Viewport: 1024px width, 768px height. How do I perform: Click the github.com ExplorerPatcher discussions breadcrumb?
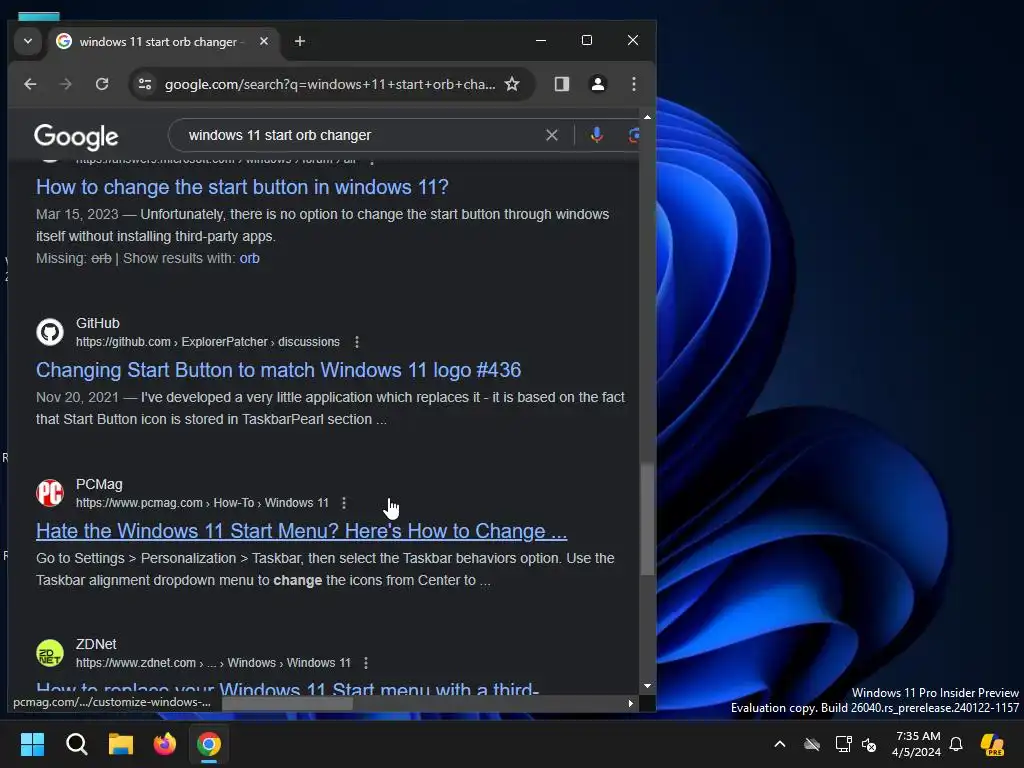208,342
